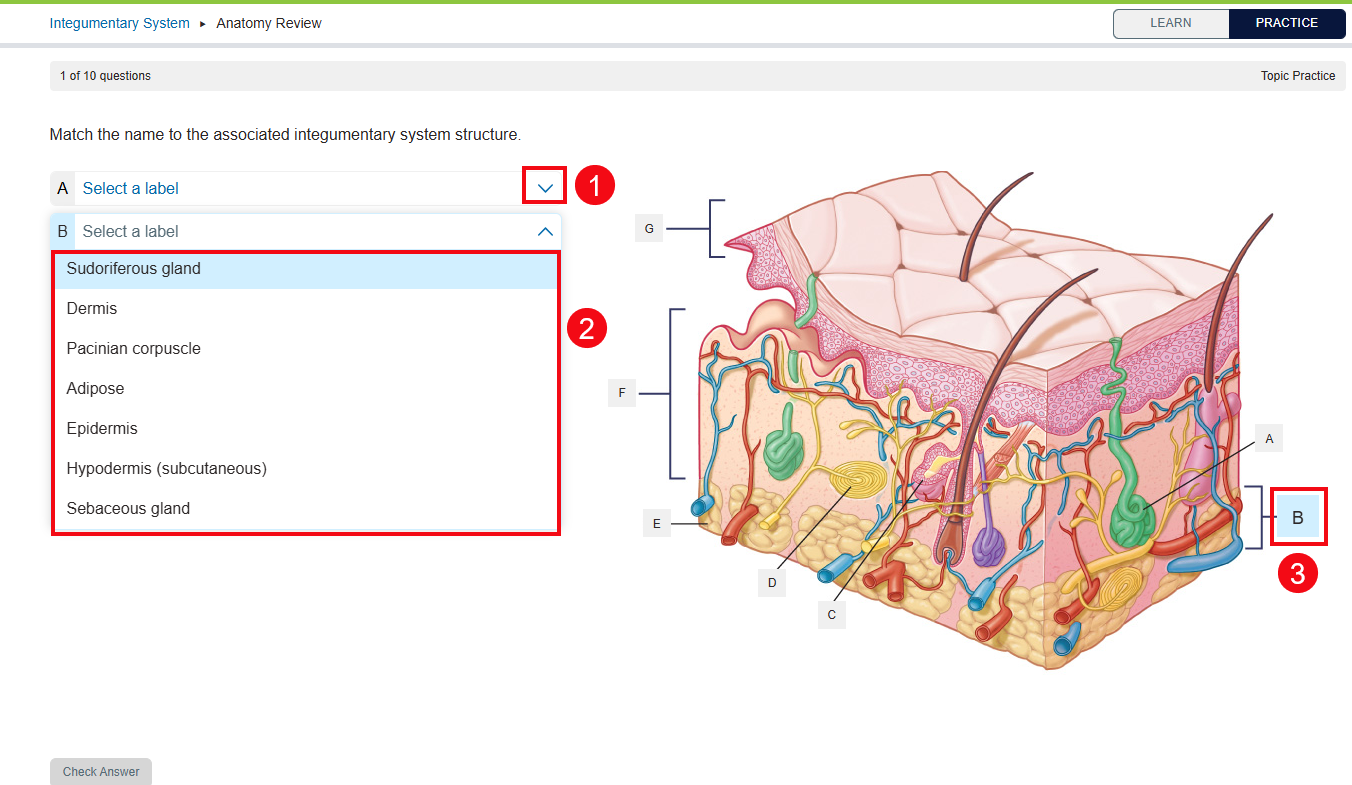Open the dropdown for label A
The width and height of the screenshot is (1352, 785).
pyautogui.click(x=544, y=186)
